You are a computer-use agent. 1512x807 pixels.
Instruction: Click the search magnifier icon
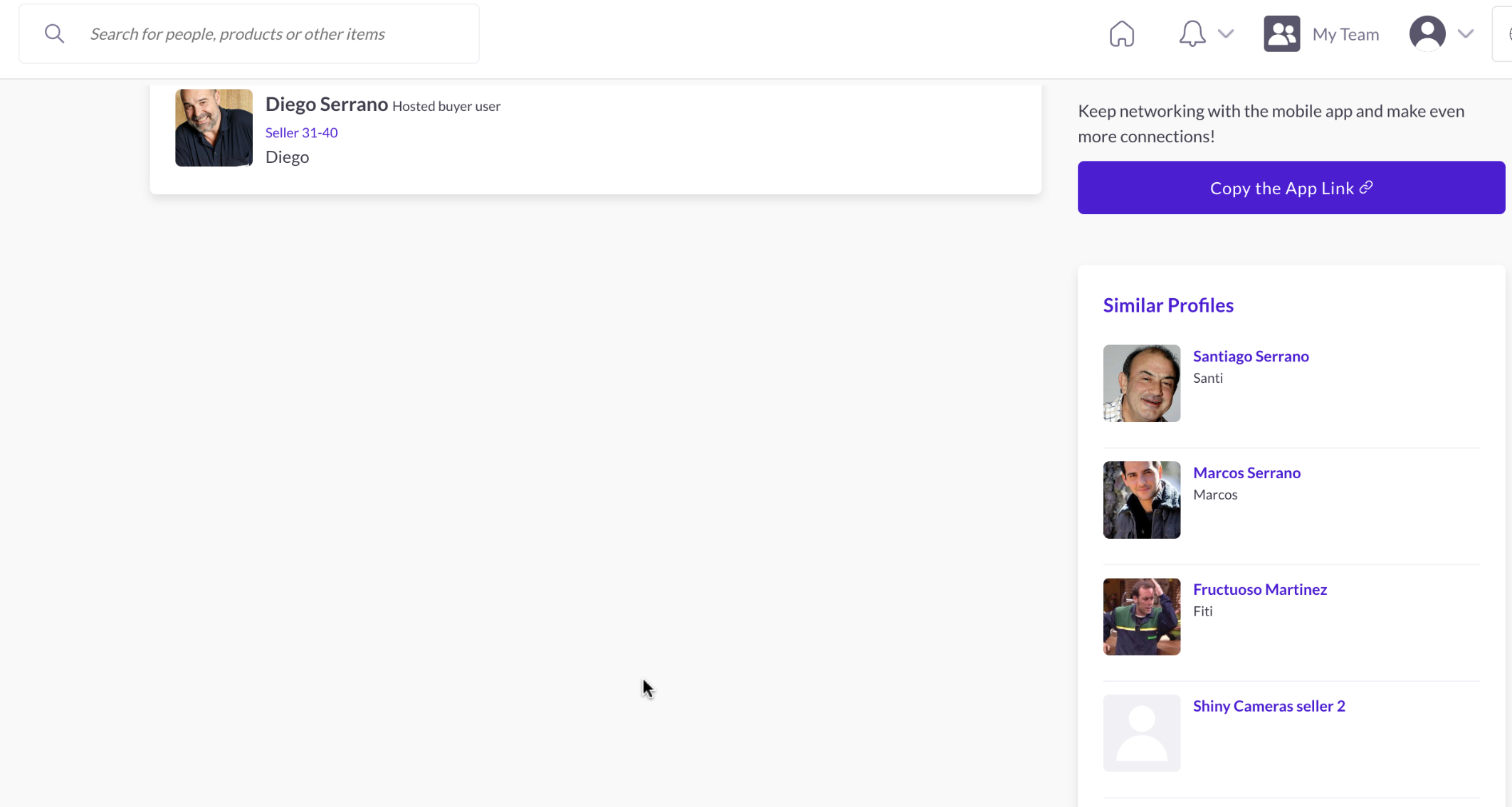click(x=54, y=33)
